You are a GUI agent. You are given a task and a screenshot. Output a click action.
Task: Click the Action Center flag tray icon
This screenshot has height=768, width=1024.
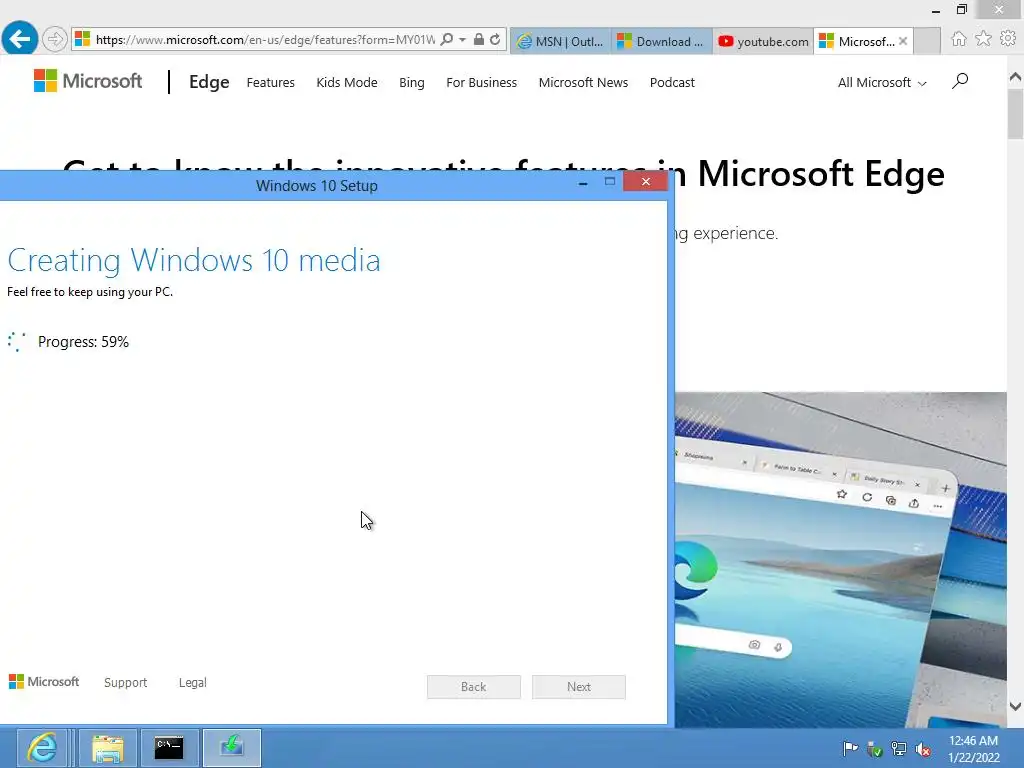click(x=850, y=748)
